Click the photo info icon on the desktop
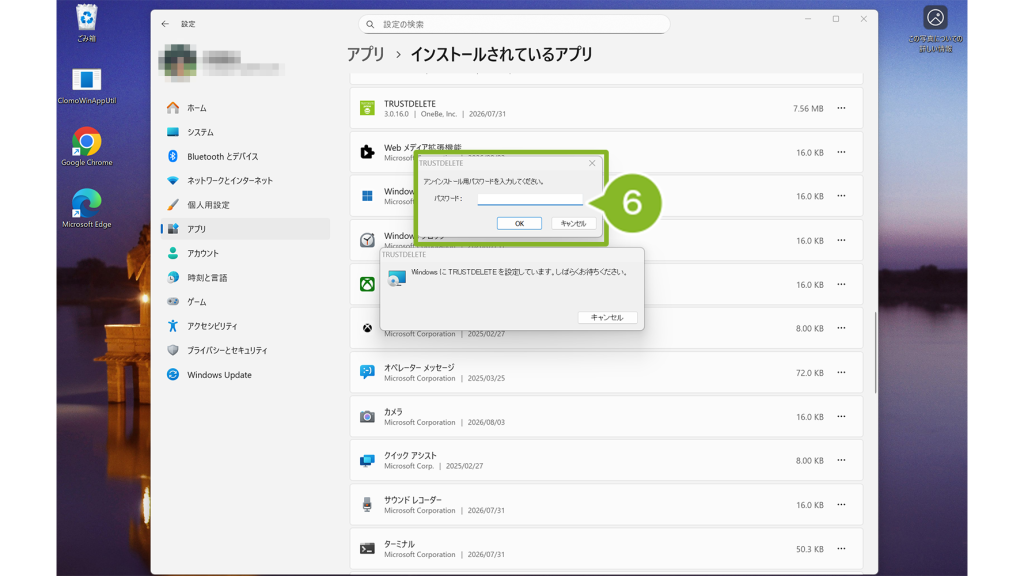Image resolution: width=1024 pixels, height=576 pixels. click(935, 18)
